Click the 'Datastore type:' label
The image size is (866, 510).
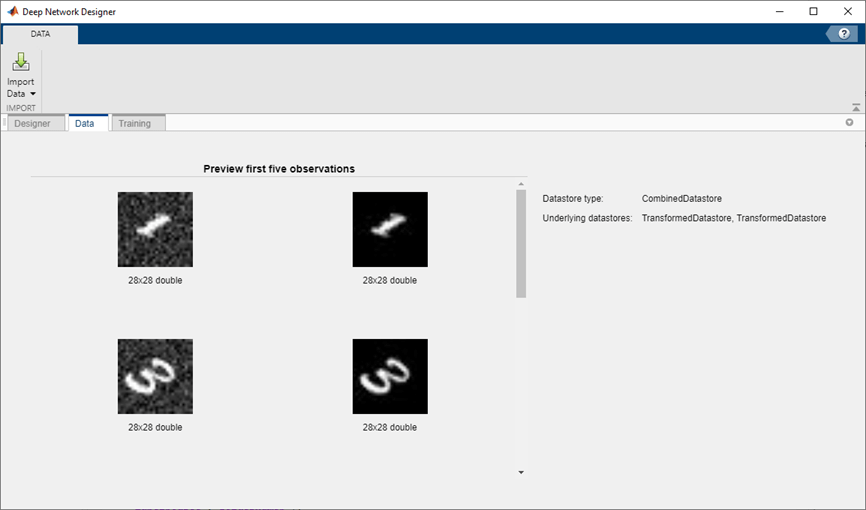coord(573,198)
